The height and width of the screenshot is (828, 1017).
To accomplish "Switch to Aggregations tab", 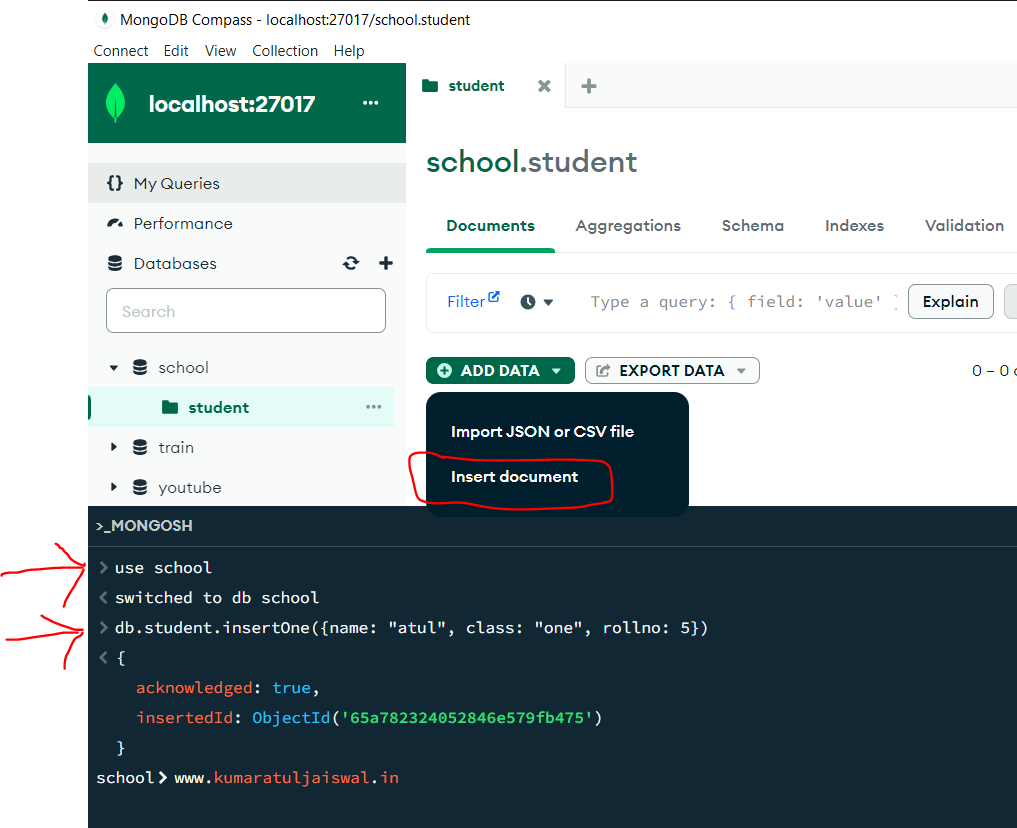I will pyautogui.click(x=628, y=226).
